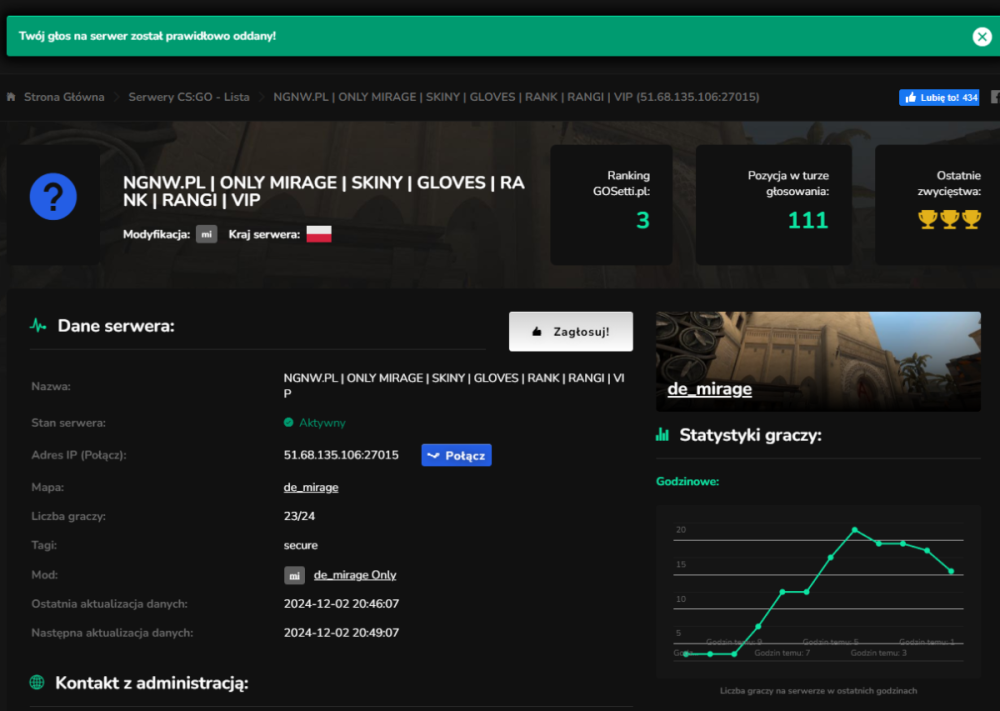Click the Godzinowe stats label
1000x711 pixels.
point(688,481)
